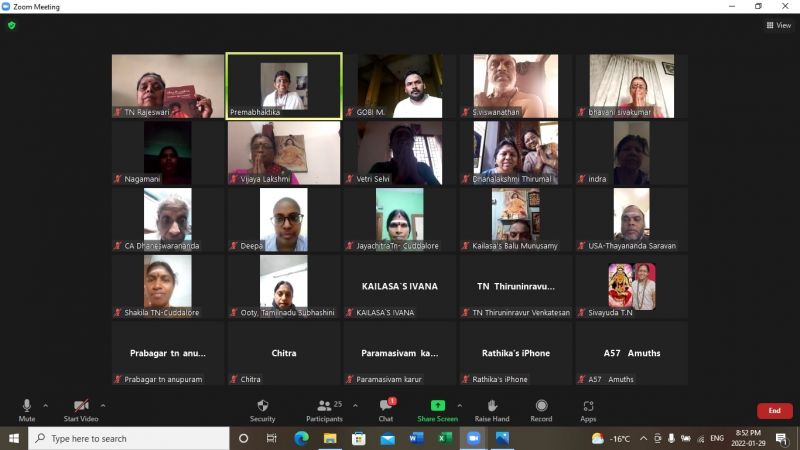Open Excel from taskbar
The width and height of the screenshot is (800, 450).
pos(445,438)
